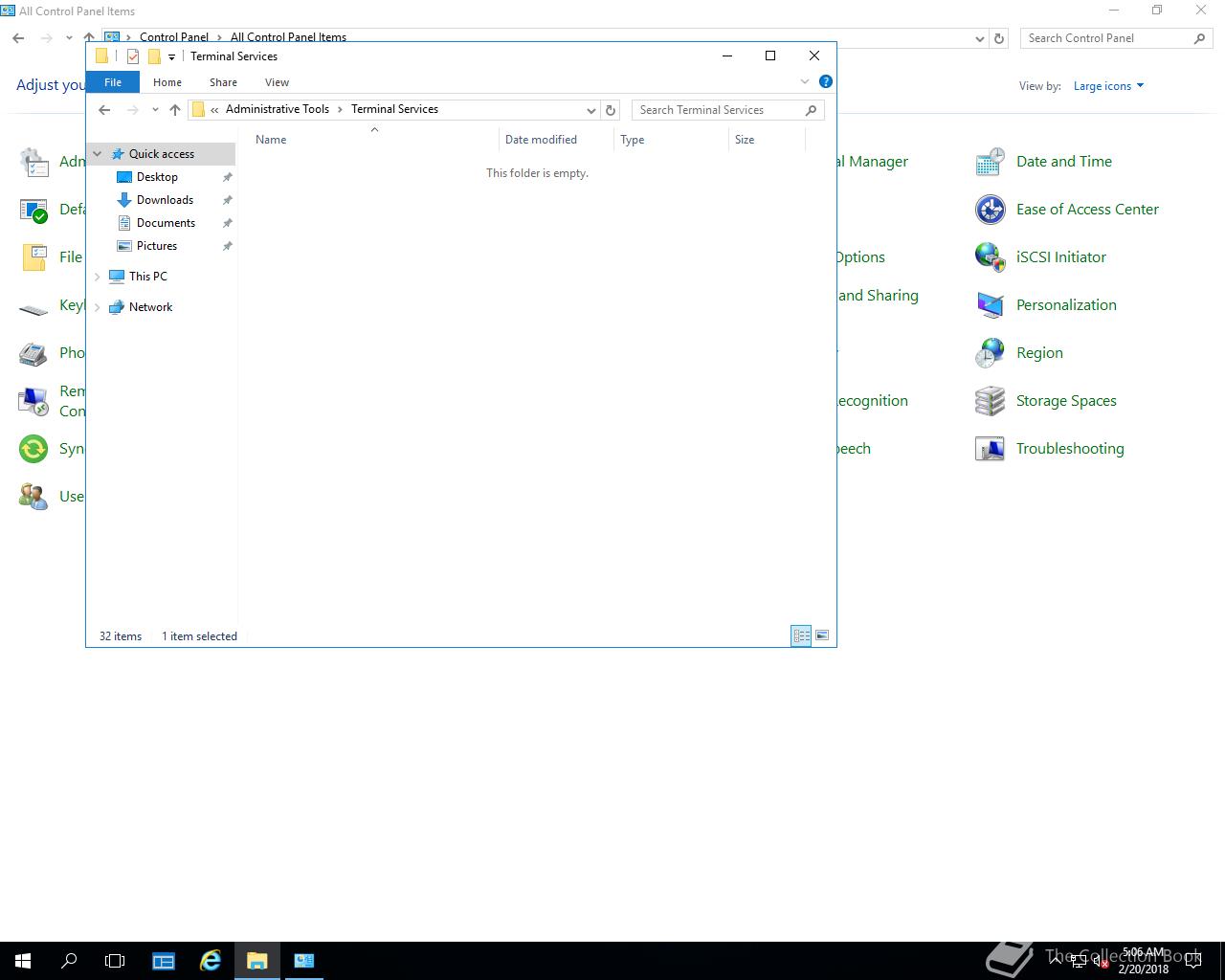Open the Windows Start menu

[x=23, y=961]
